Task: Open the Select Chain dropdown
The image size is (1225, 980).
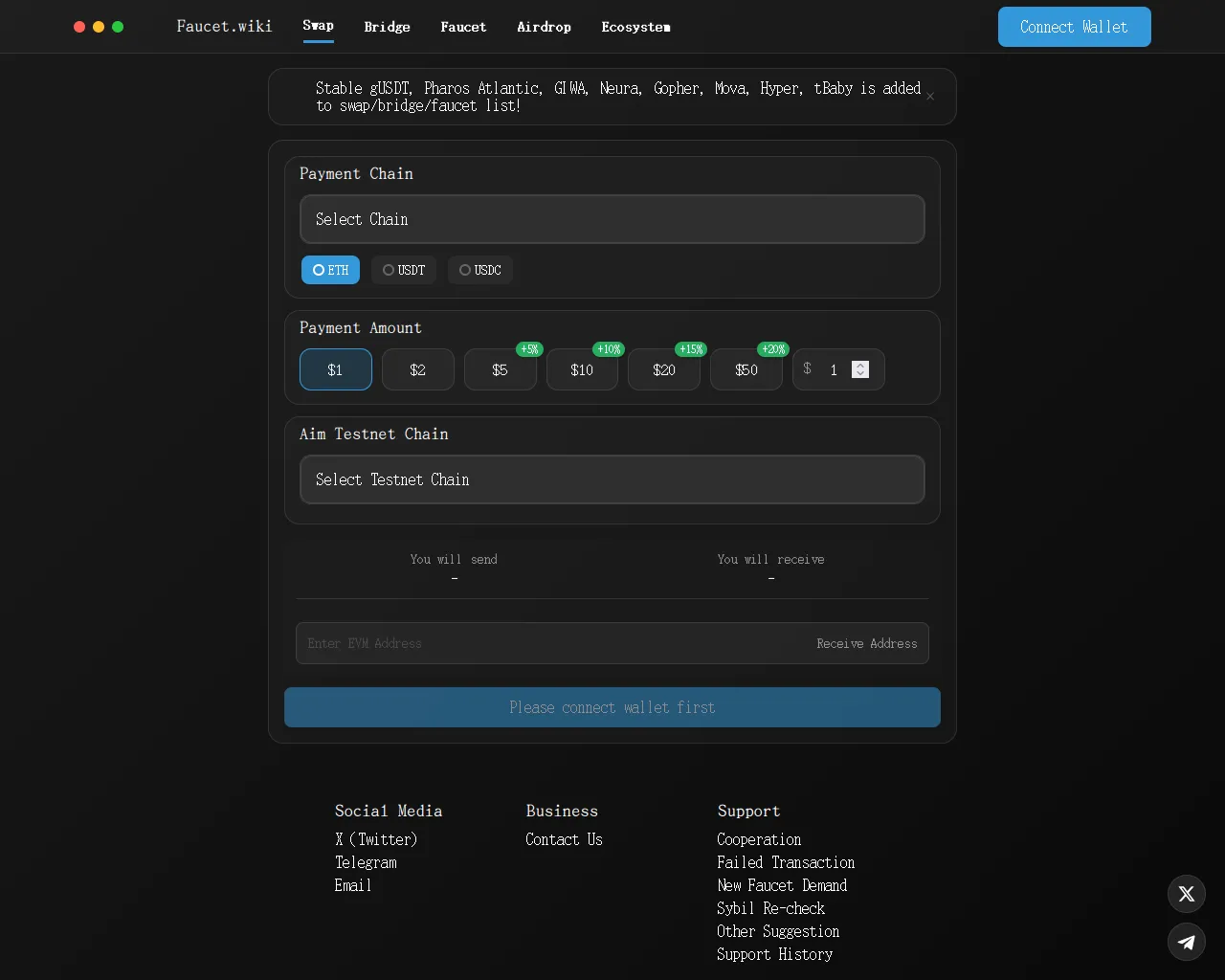Action: [612, 219]
